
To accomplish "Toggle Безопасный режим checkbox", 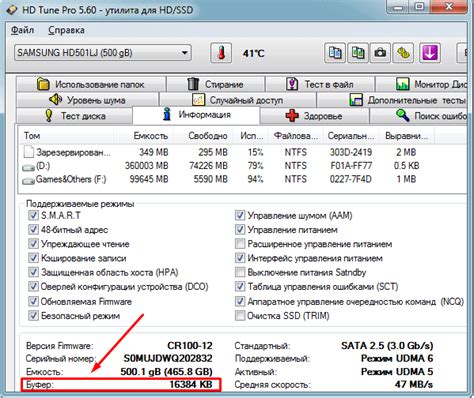I will pos(33,316).
